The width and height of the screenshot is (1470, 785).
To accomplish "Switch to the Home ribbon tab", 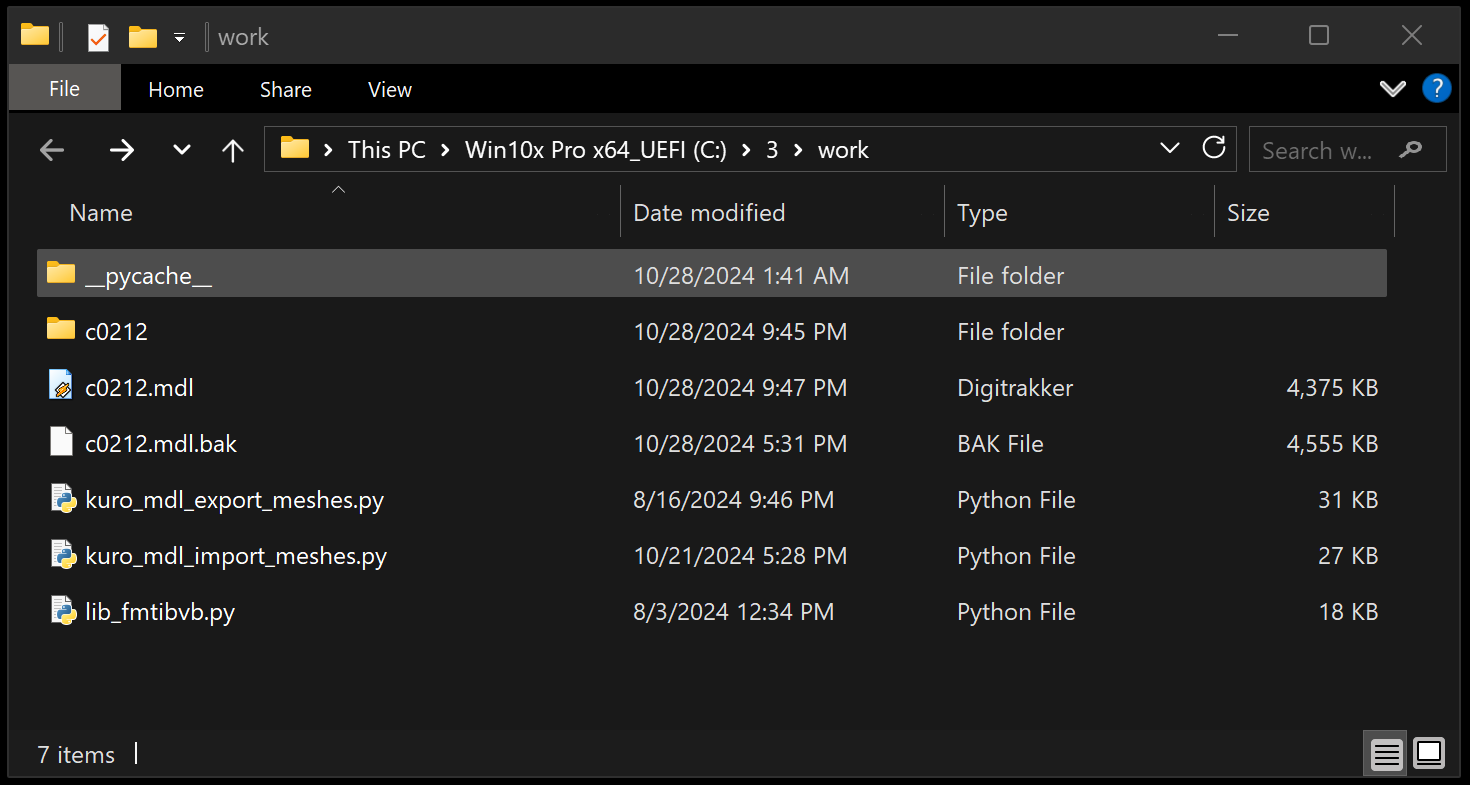I will click(x=176, y=89).
